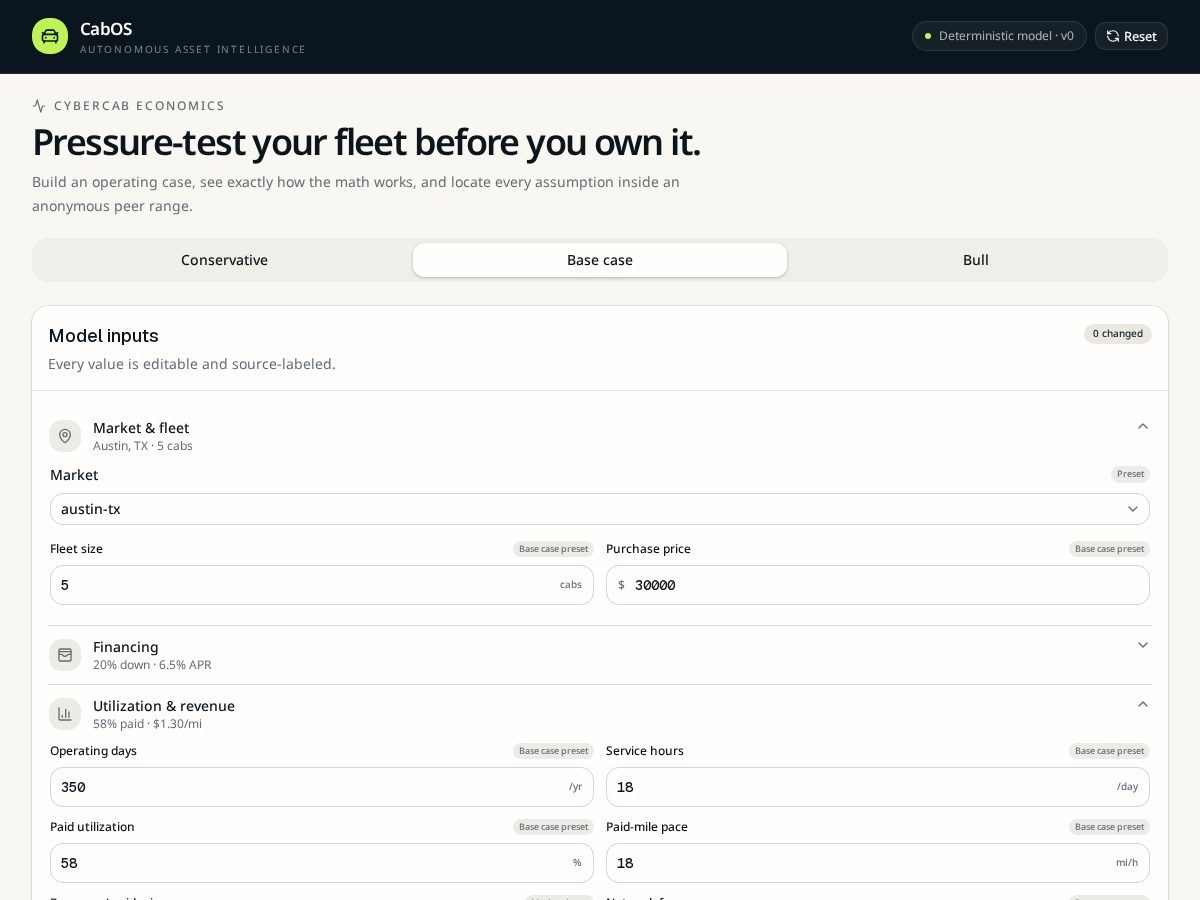The width and height of the screenshot is (1200, 900).
Task: Switch to the Conservative scenario tab
Action: 224,260
